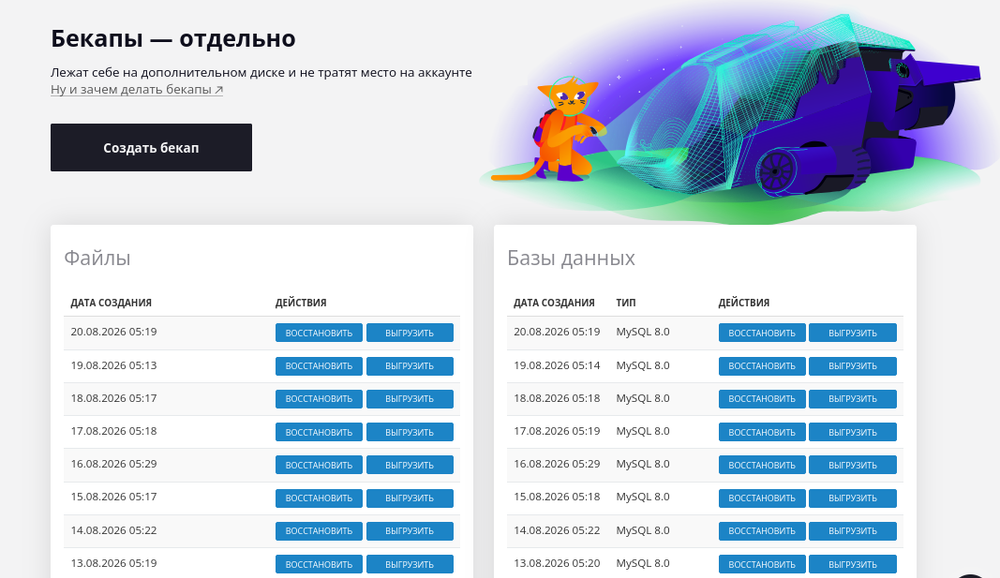The height and width of the screenshot is (578, 1000).
Task: Download database backup from 19.08.2026 05:14
Action: 853,366
